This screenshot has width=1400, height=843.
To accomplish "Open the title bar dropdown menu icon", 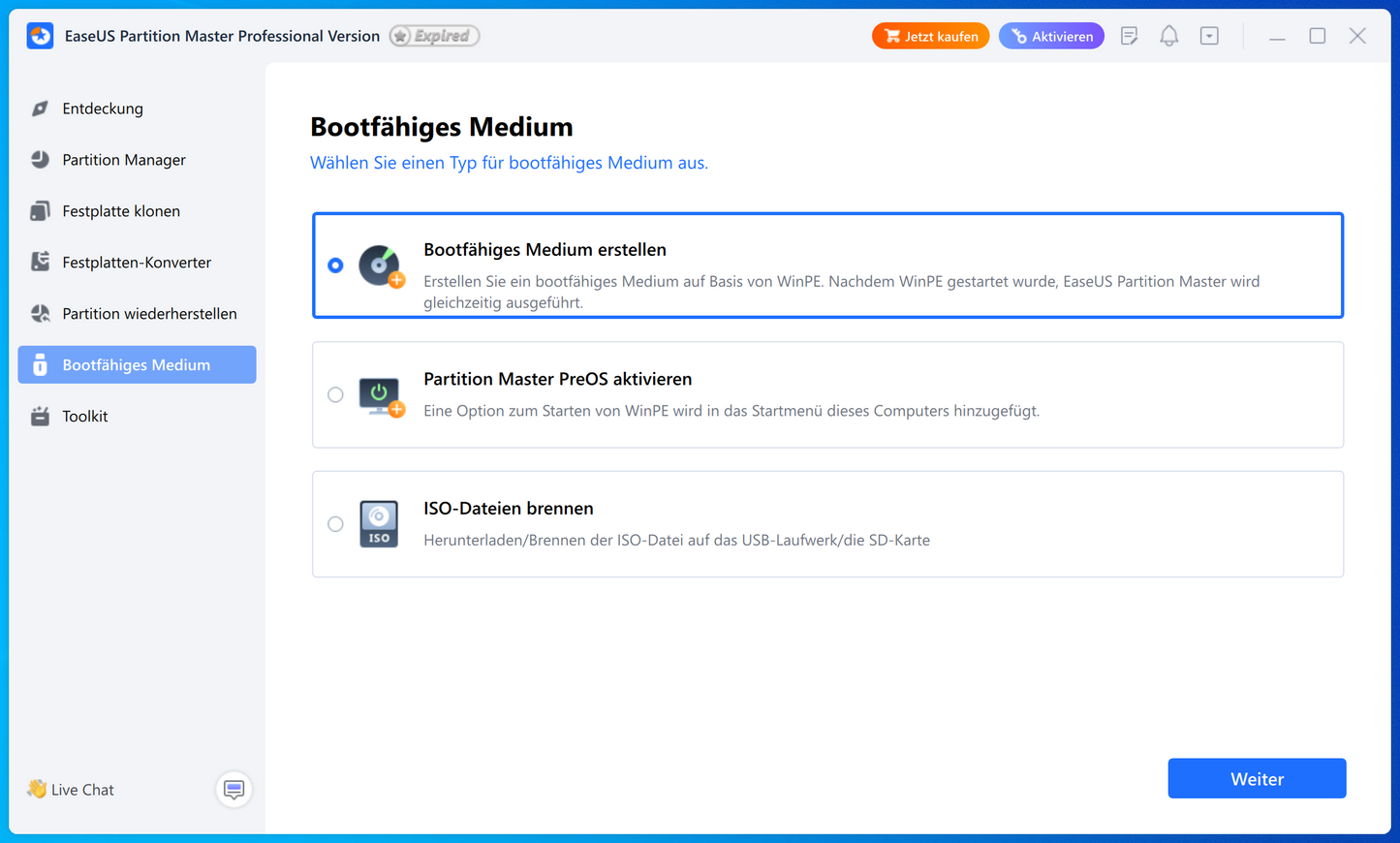I will pos(1209,36).
